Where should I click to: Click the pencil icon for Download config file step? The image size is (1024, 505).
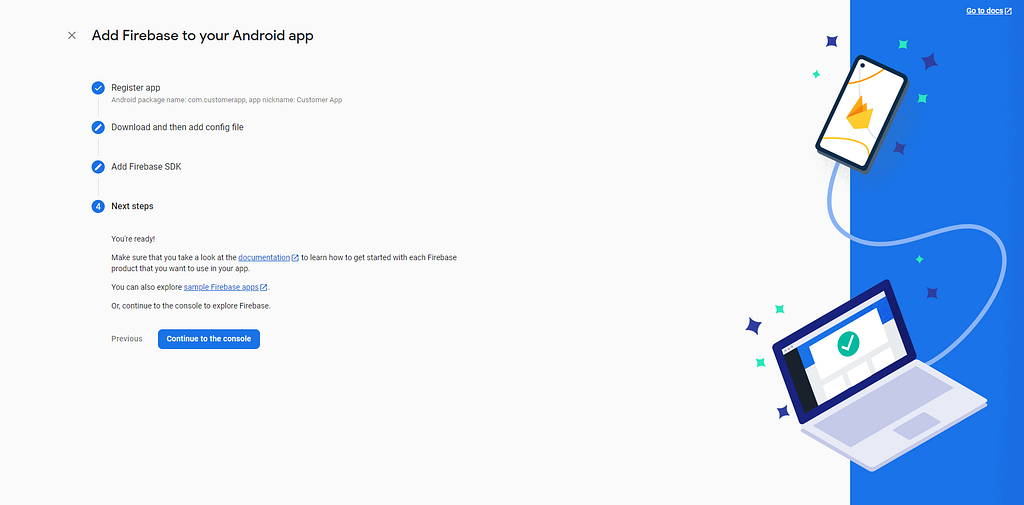(98, 127)
